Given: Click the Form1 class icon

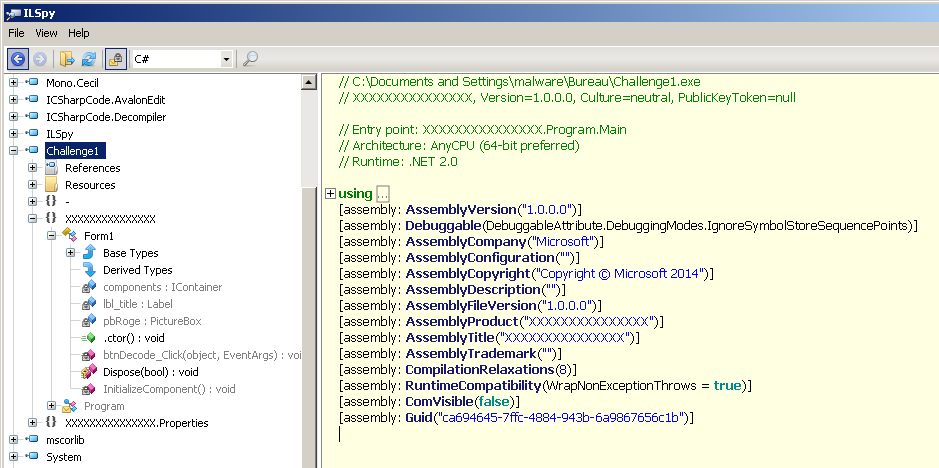Looking at the screenshot, I should click(x=70, y=235).
